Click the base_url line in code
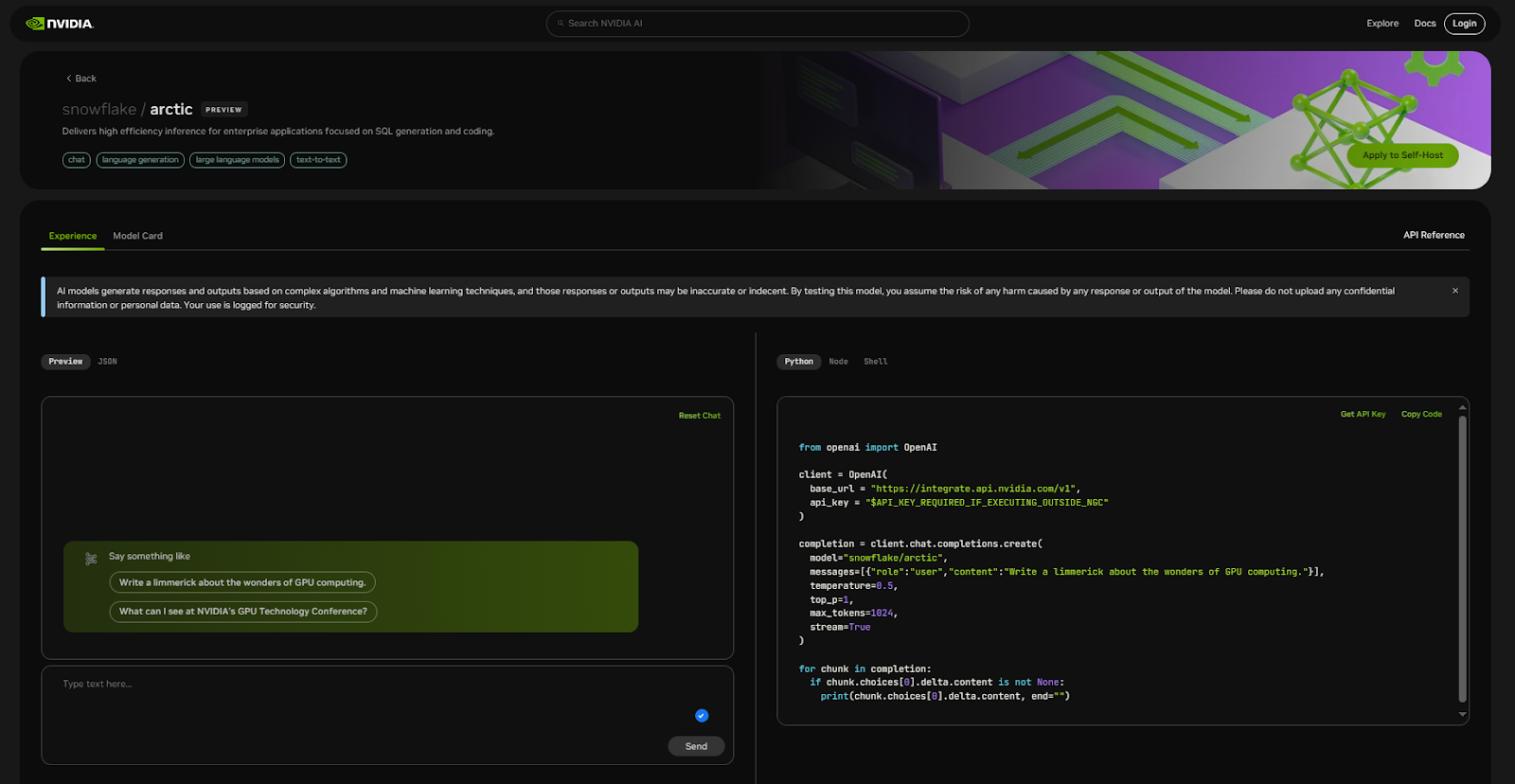This screenshot has width=1515, height=784. point(945,489)
